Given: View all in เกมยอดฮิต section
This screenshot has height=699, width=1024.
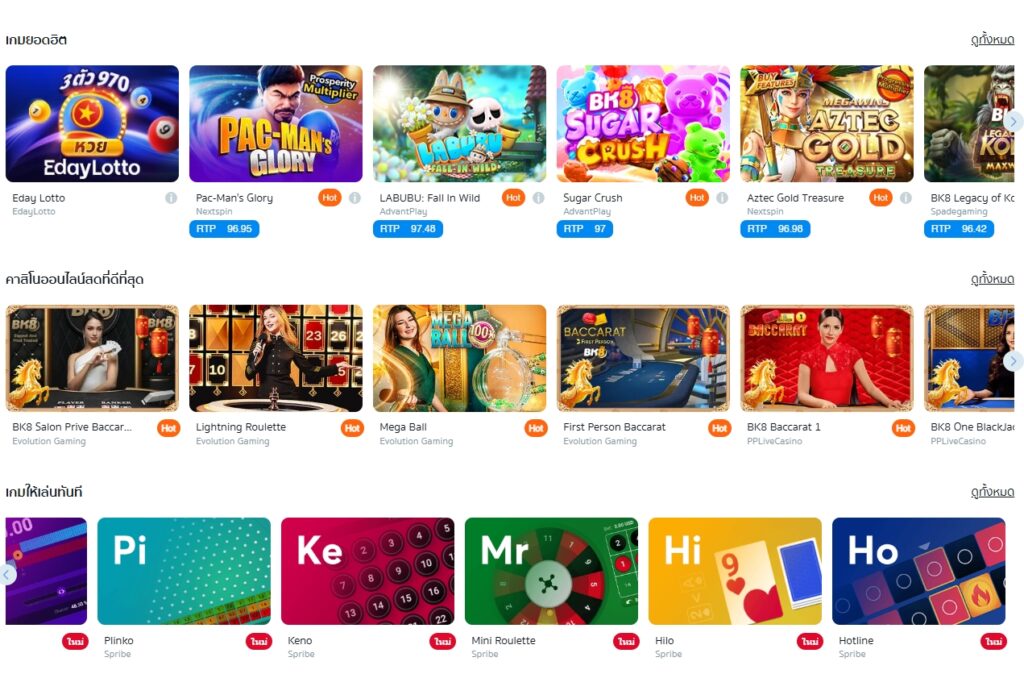Looking at the screenshot, I should [992, 40].
